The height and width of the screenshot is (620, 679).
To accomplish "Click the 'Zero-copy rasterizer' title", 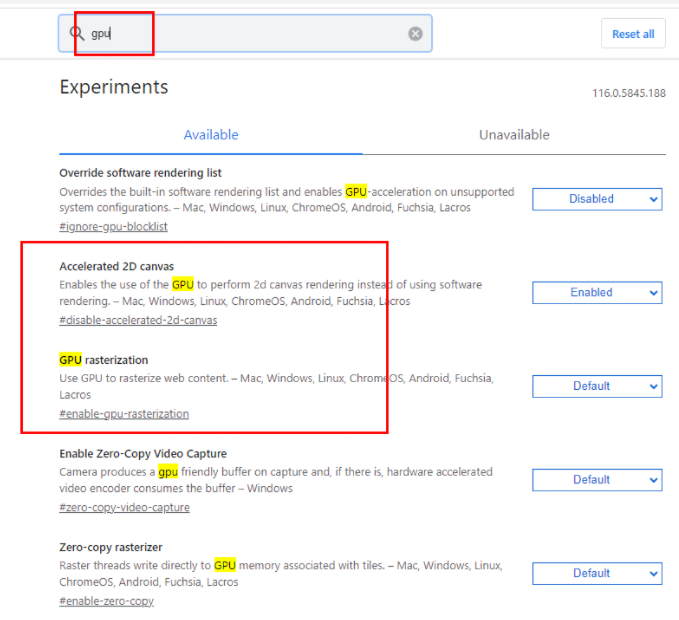I will coord(111,547).
